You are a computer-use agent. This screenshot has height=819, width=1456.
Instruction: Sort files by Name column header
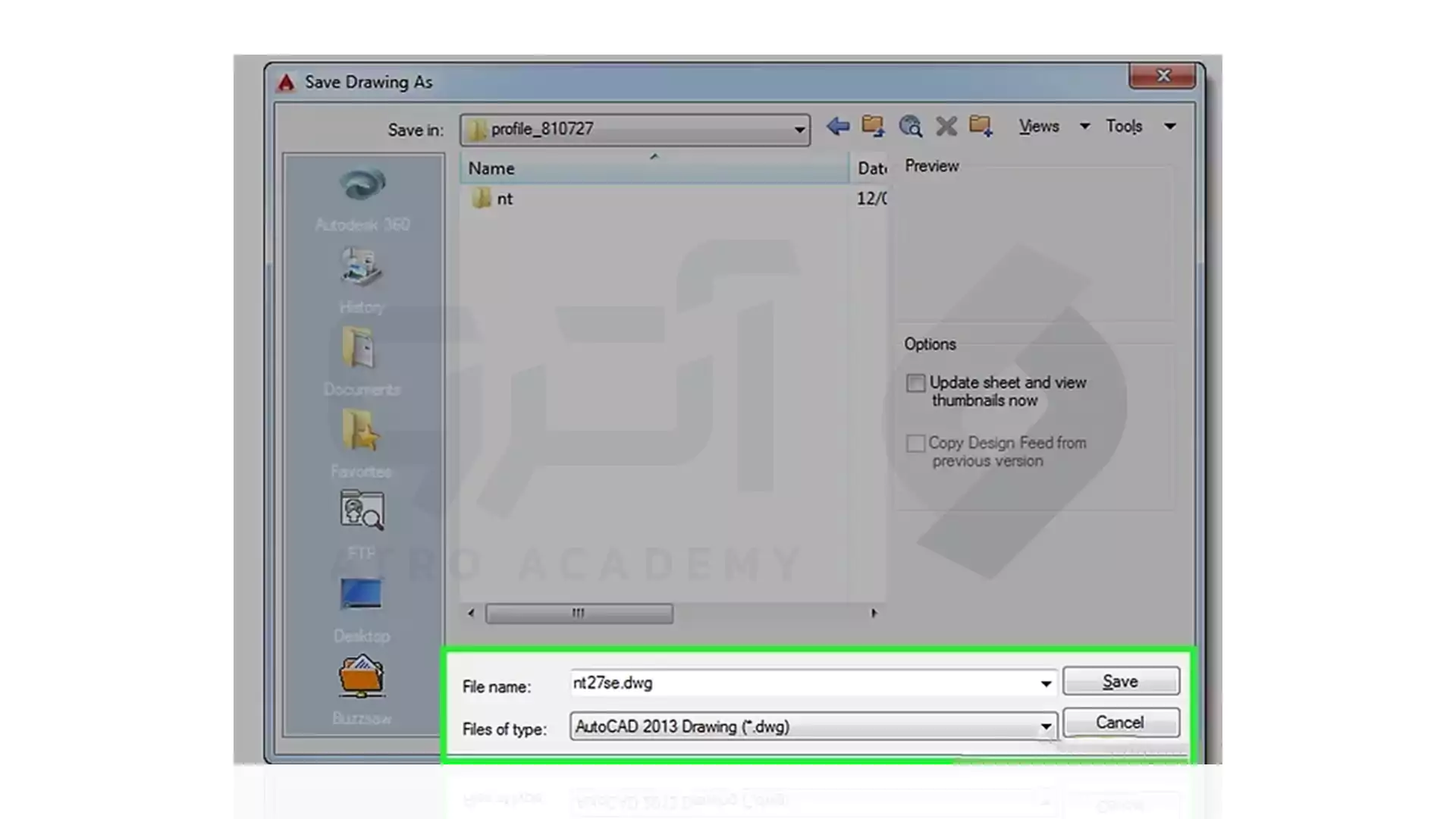click(654, 168)
